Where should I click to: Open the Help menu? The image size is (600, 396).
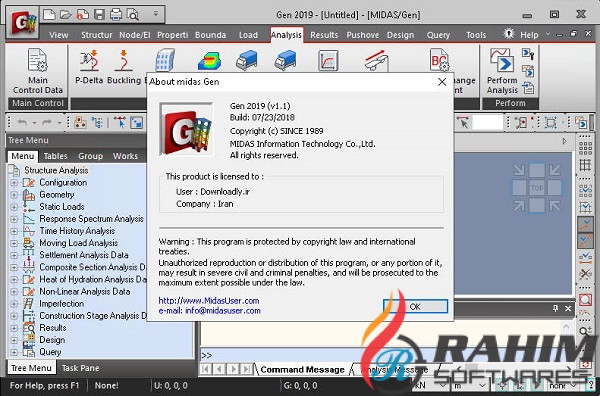(x=529, y=35)
